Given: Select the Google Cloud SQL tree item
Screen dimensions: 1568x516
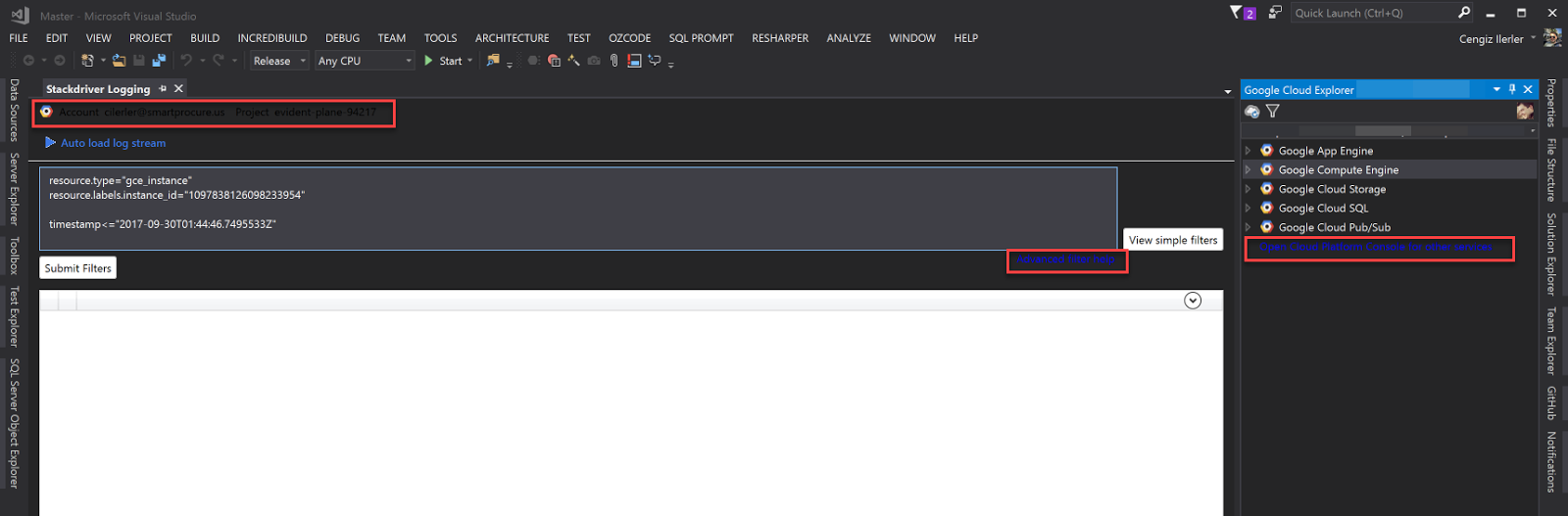Looking at the screenshot, I should [1323, 208].
